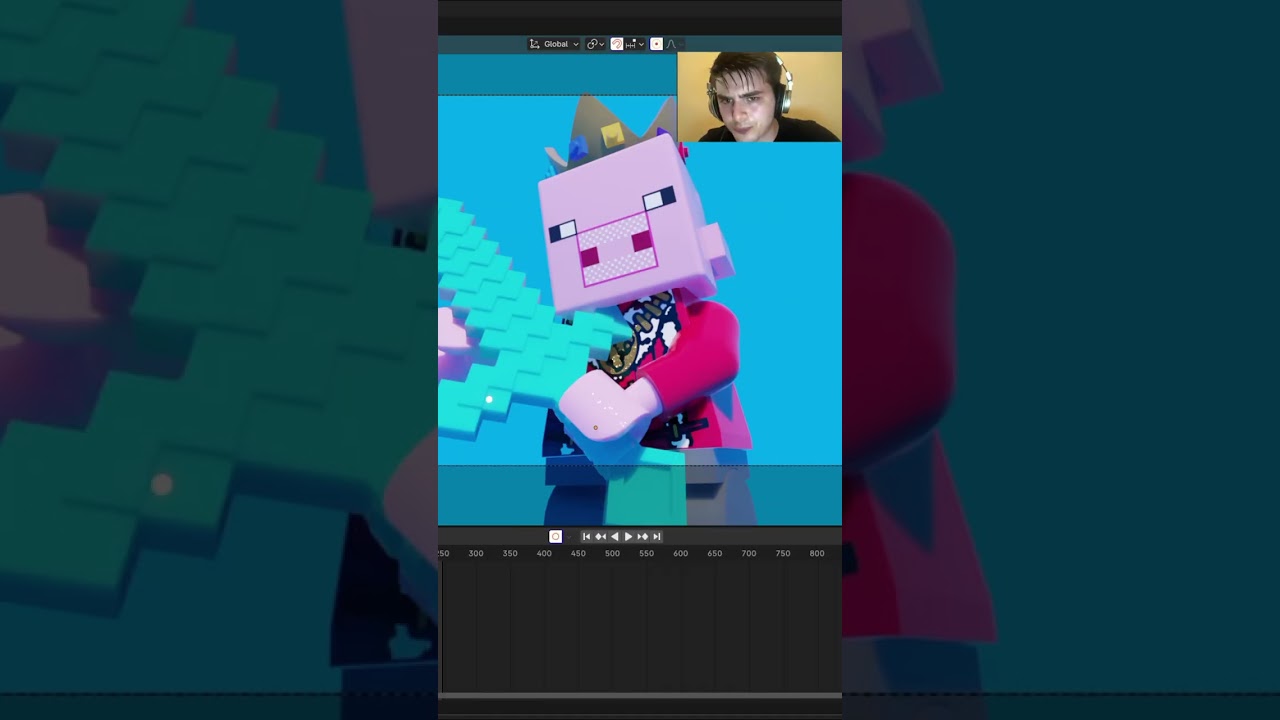The width and height of the screenshot is (1280, 720).
Task: Click frame 600 on timeline ruler
Action: point(680,553)
